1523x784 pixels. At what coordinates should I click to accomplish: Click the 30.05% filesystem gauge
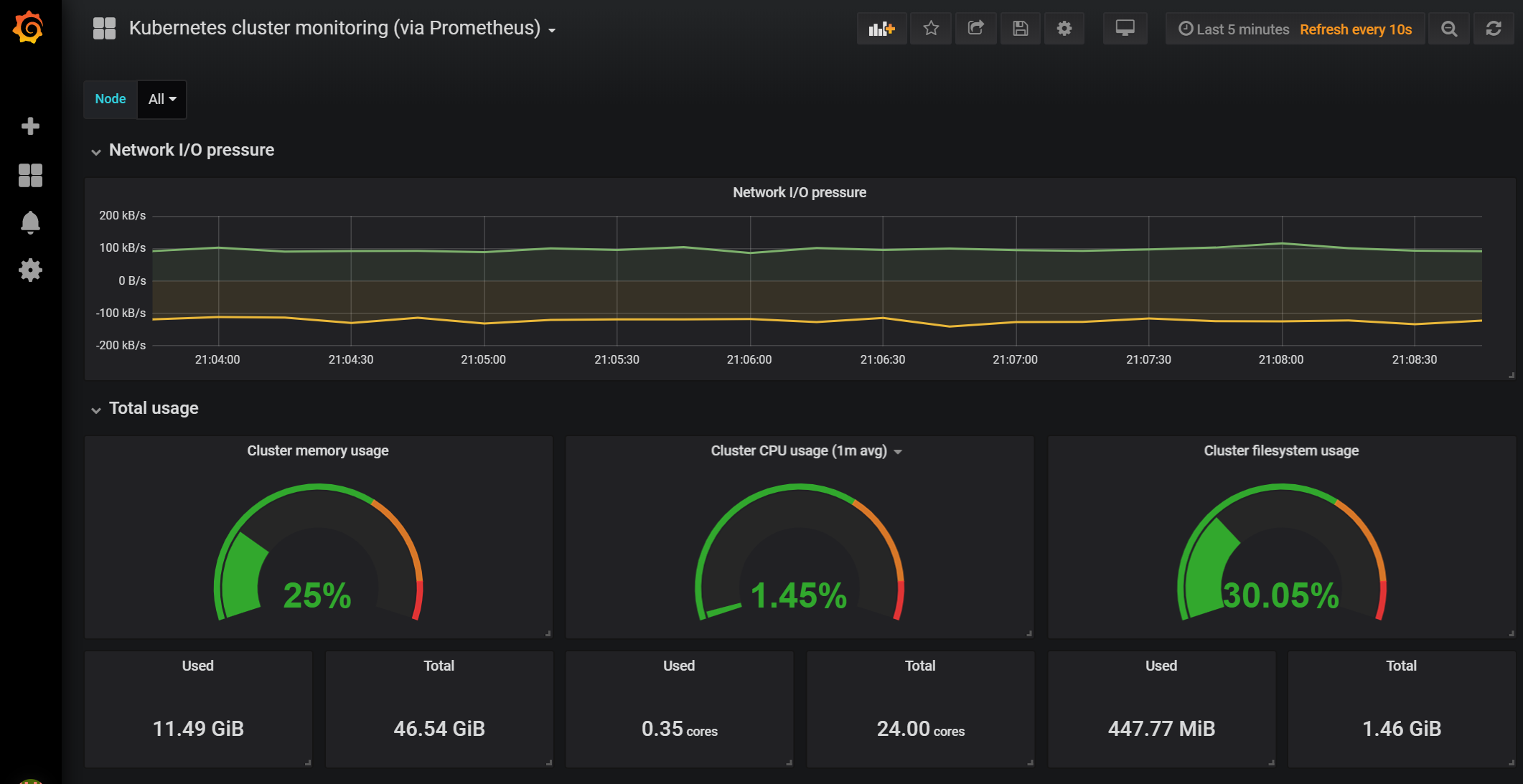(x=1281, y=552)
